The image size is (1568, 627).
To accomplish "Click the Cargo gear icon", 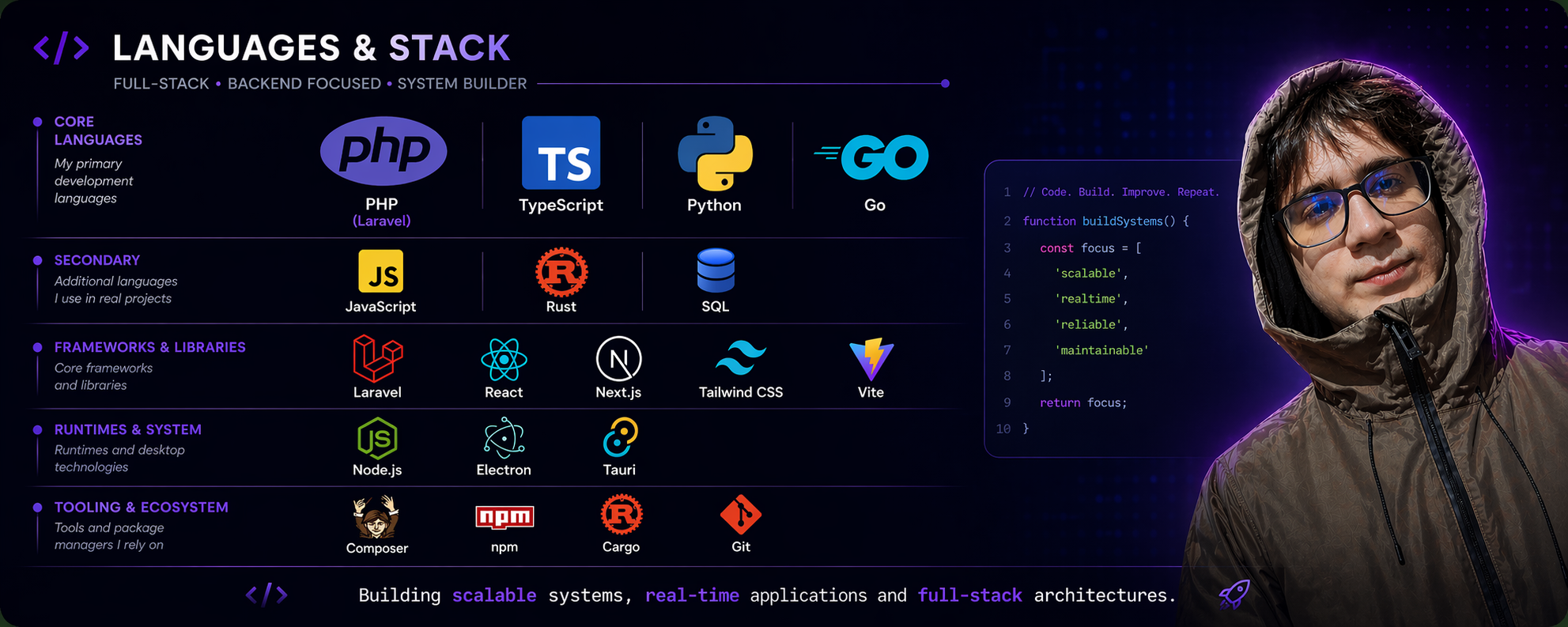I will click(622, 516).
